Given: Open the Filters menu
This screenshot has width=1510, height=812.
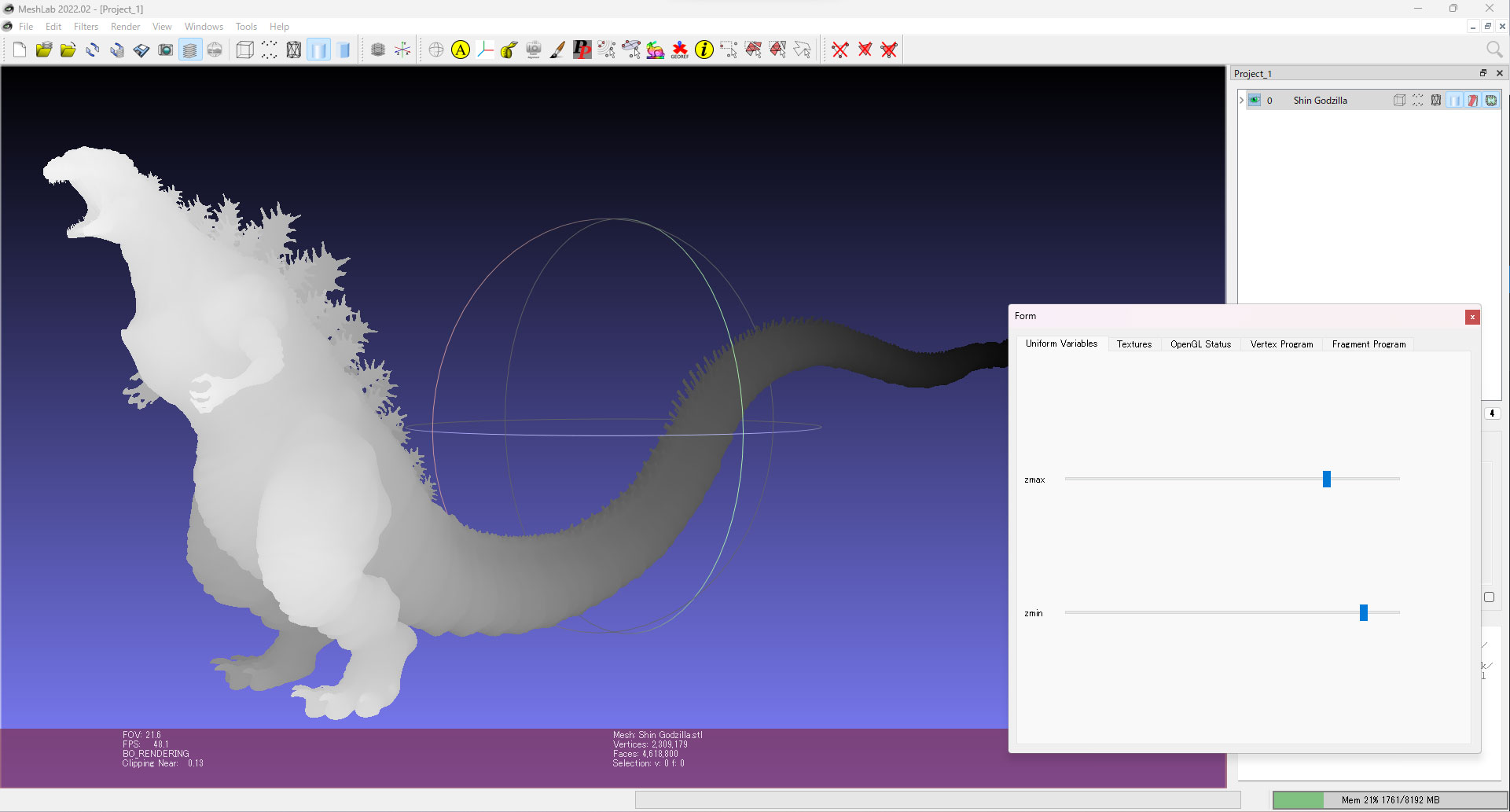Looking at the screenshot, I should pyautogui.click(x=86, y=27).
